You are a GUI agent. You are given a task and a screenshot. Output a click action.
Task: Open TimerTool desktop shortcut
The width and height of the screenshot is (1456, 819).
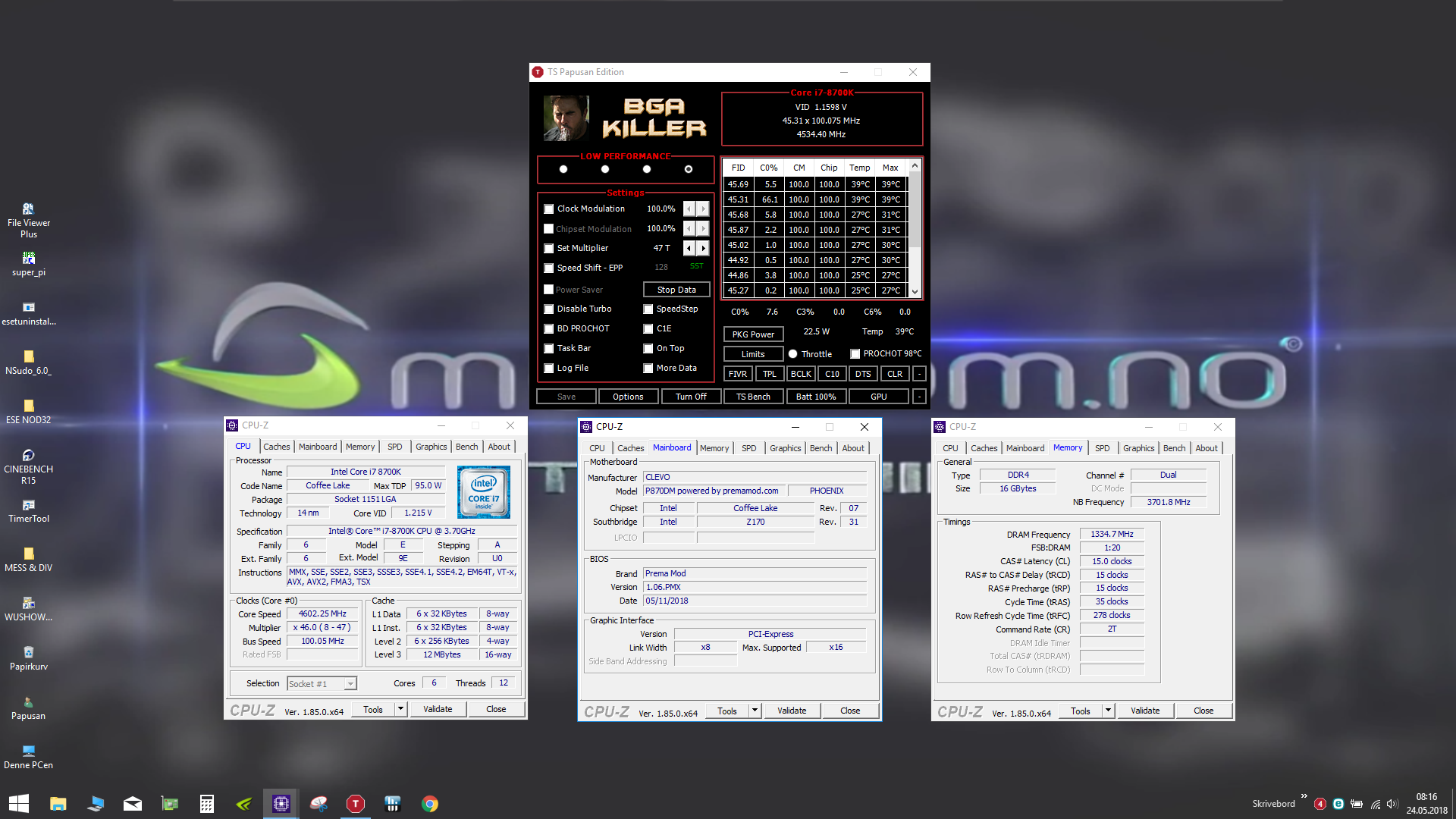pos(28,510)
